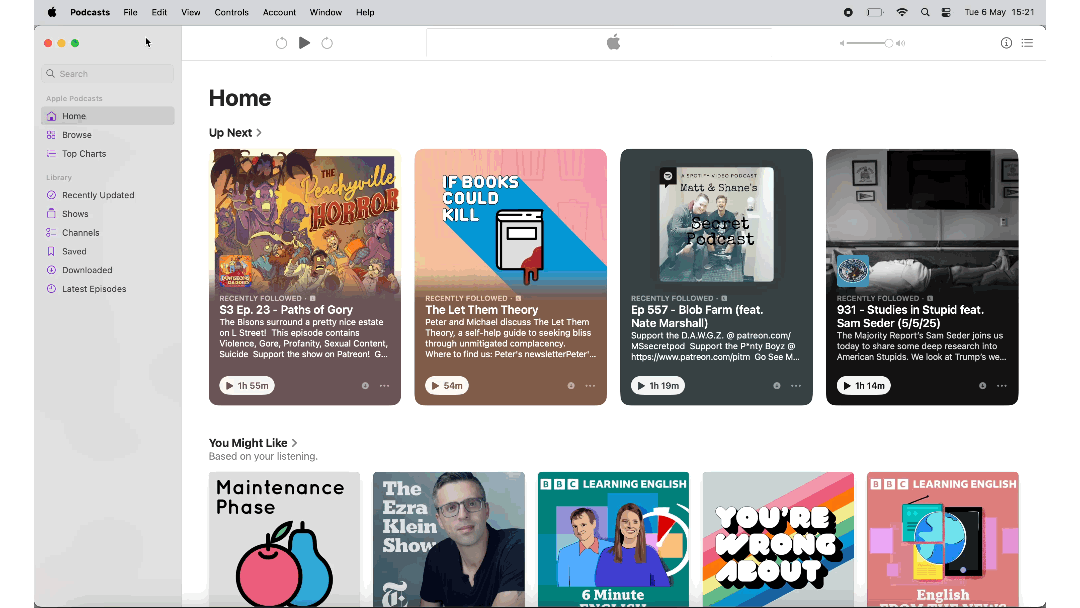Click the play button in toolbar

click(304, 43)
